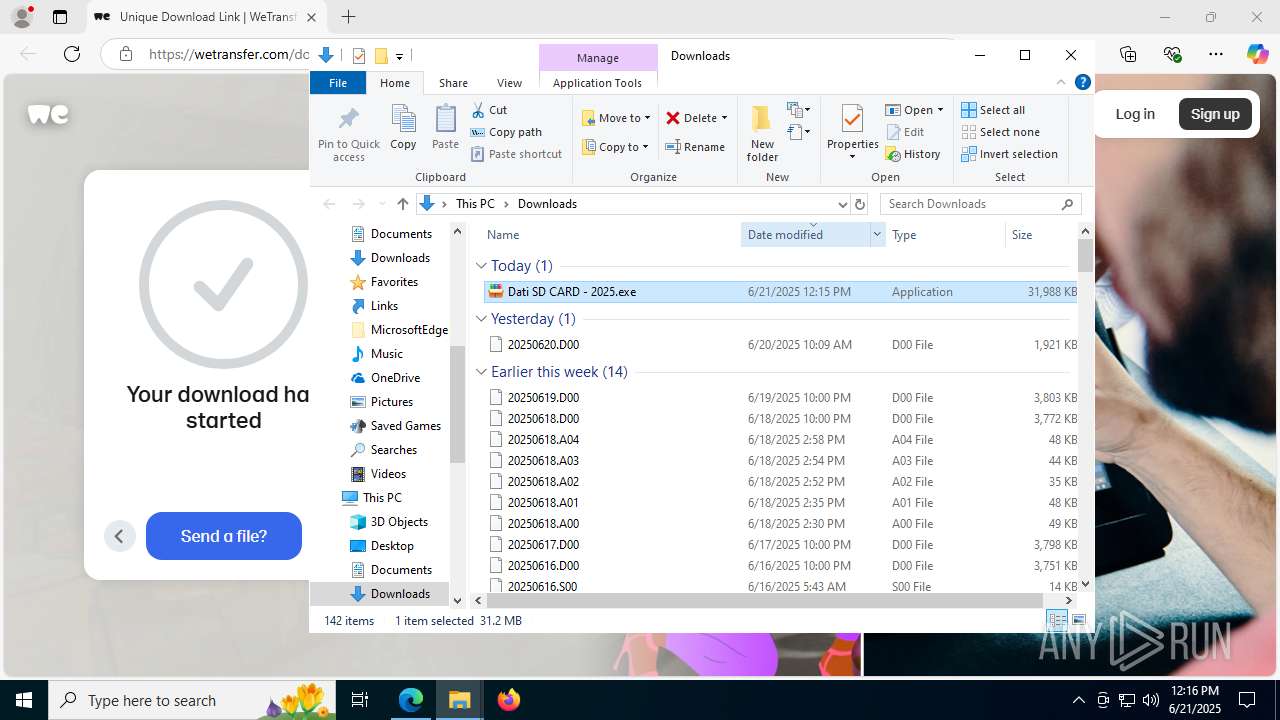Rename the selected file
The width and height of the screenshot is (1280, 720).
(695, 147)
